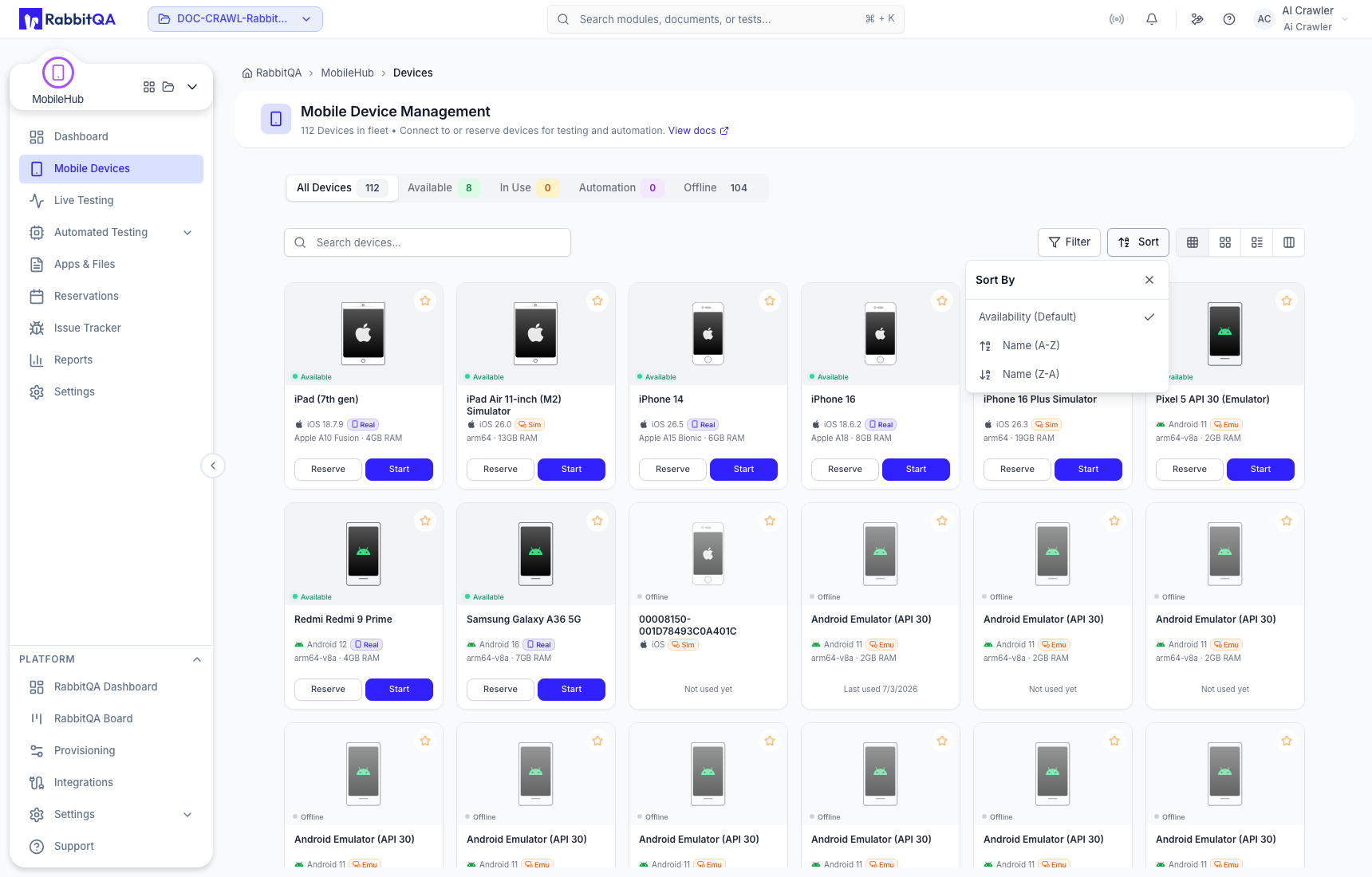Close the Sort By panel

1149,280
